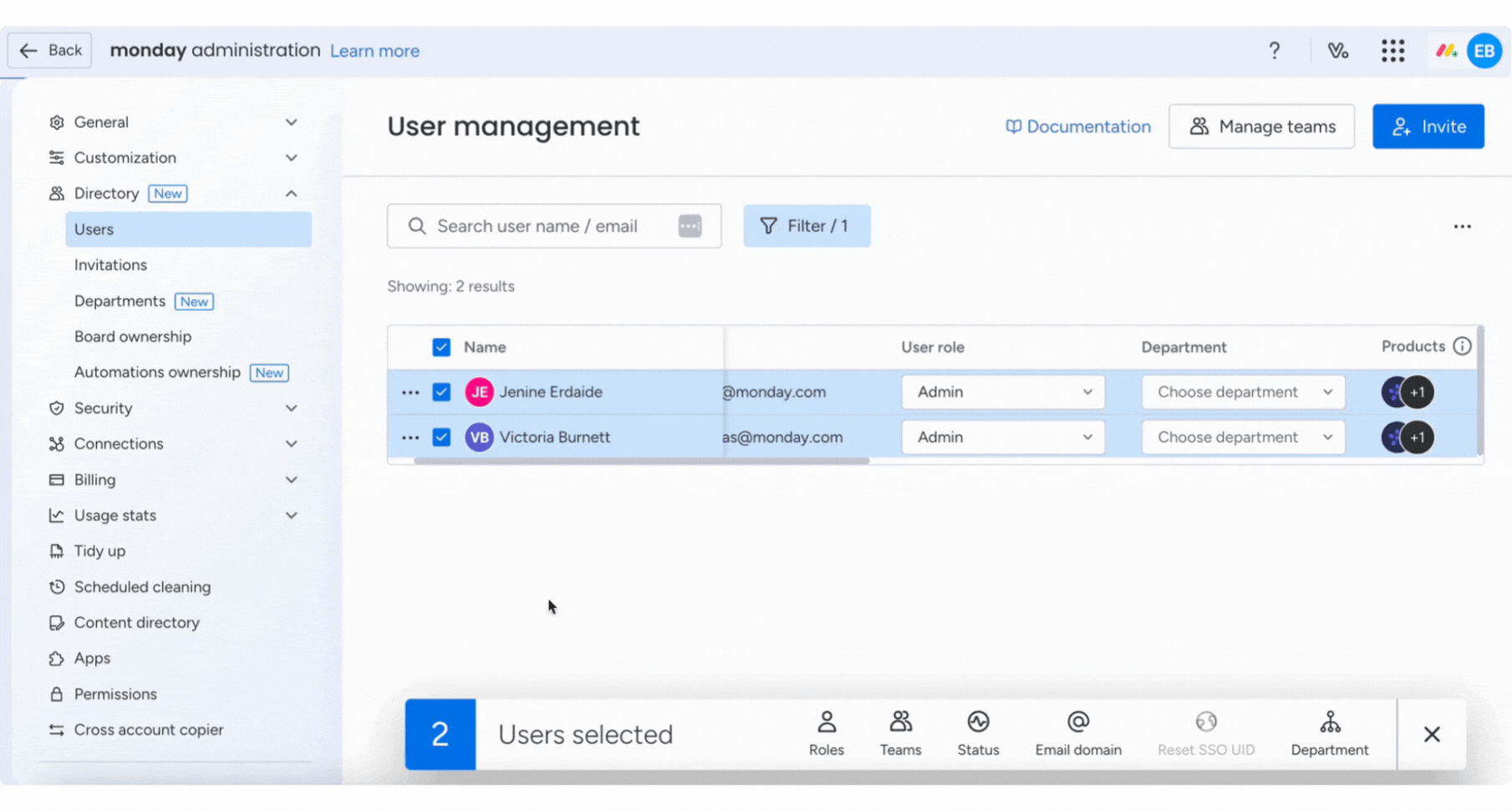The width and height of the screenshot is (1512, 811).
Task: Open the Filter / 1 button
Action: pos(807,226)
